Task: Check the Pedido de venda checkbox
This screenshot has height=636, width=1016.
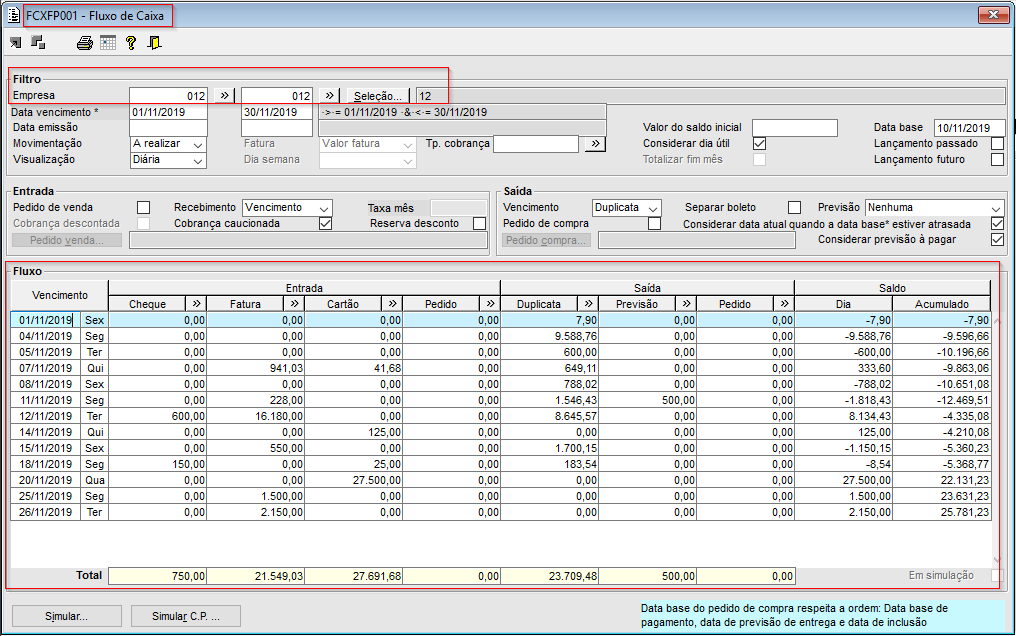Action: click(143, 207)
